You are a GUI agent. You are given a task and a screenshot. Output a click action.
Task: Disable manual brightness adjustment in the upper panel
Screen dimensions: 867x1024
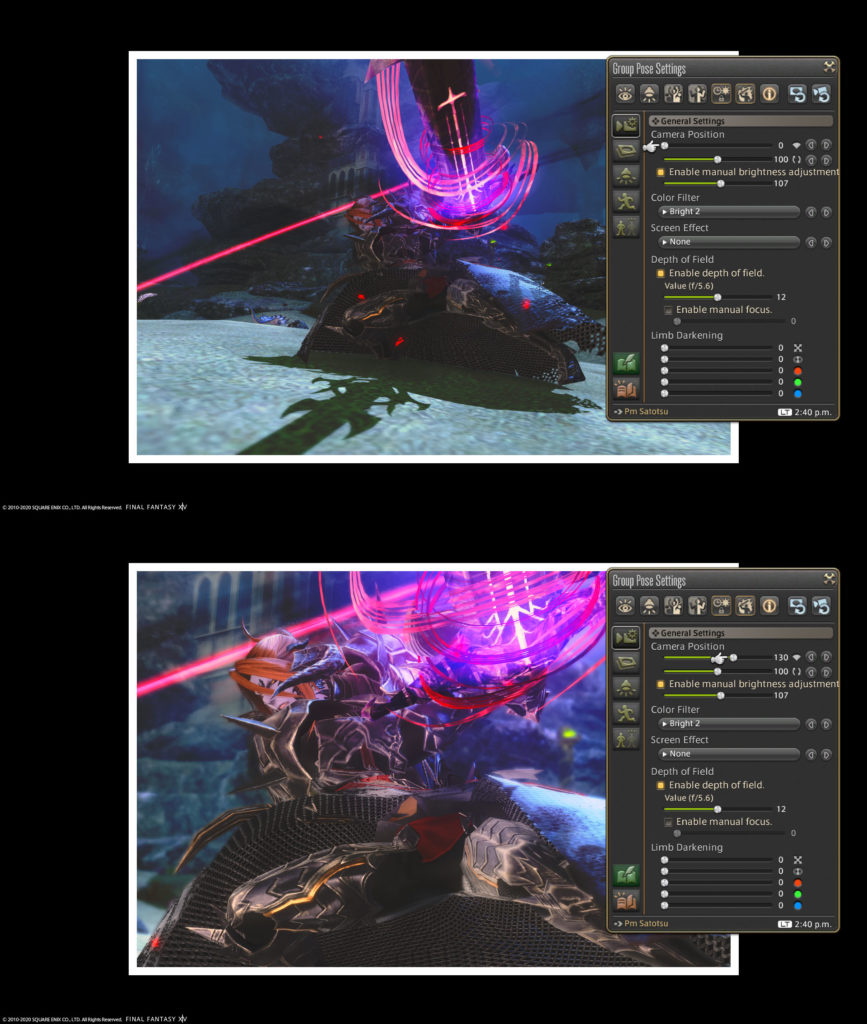(x=661, y=172)
